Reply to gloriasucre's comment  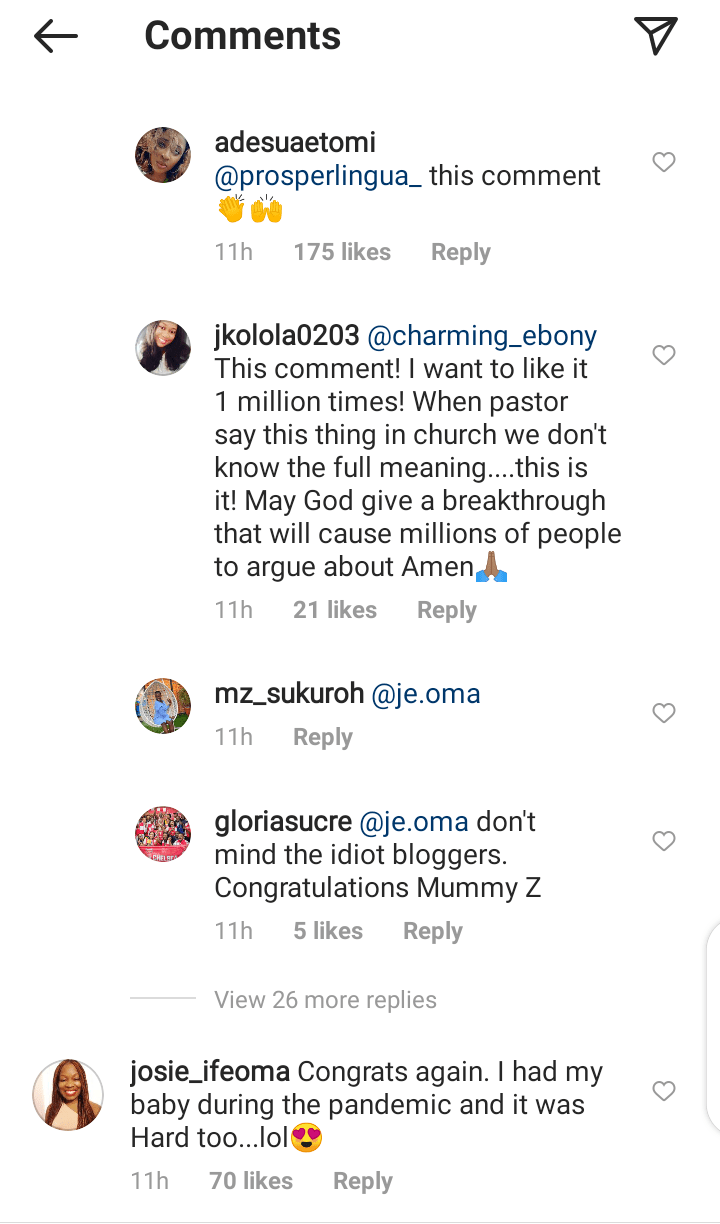pos(432,931)
